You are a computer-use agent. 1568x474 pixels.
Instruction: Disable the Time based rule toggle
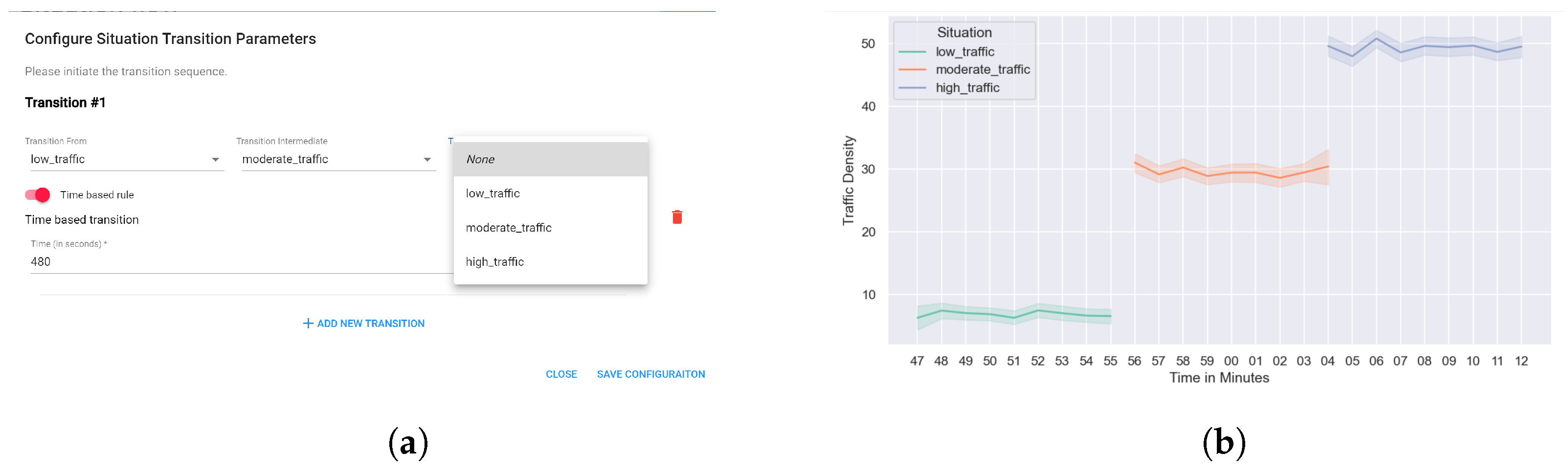point(38,194)
